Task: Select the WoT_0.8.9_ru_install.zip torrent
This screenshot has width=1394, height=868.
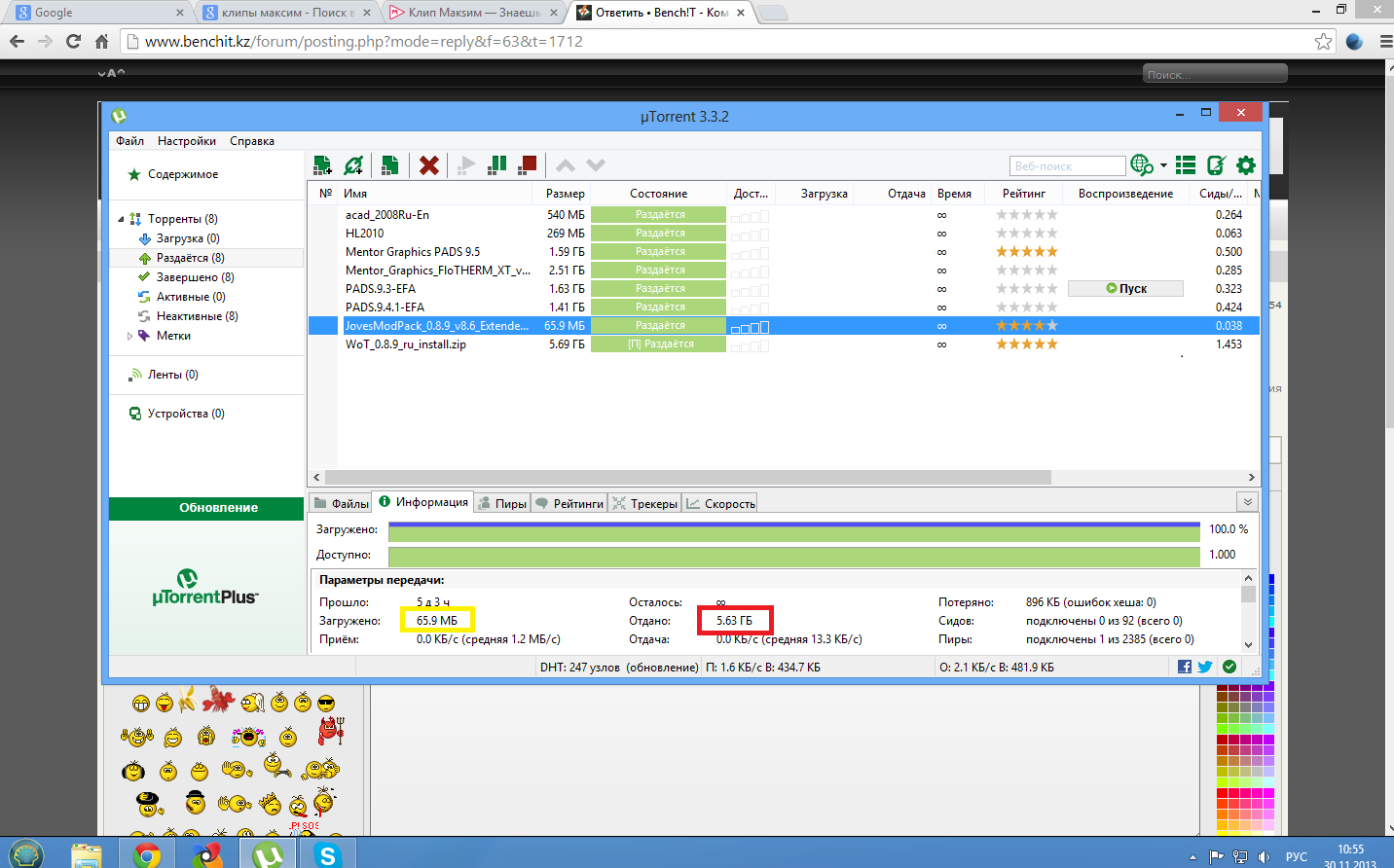Action: tap(784, 344)
